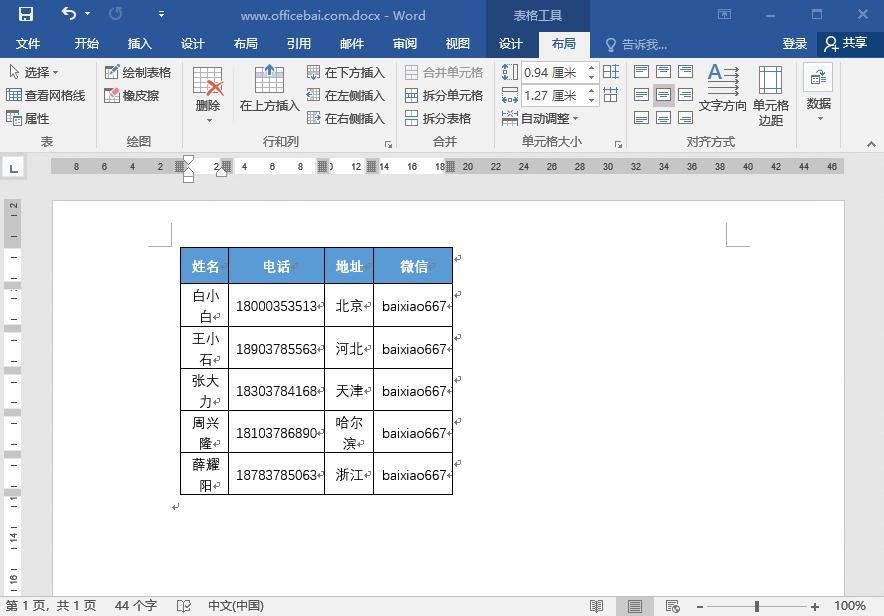Click the 数据 sort icon on ribbon
This screenshot has height=616, width=884.
(x=819, y=90)
